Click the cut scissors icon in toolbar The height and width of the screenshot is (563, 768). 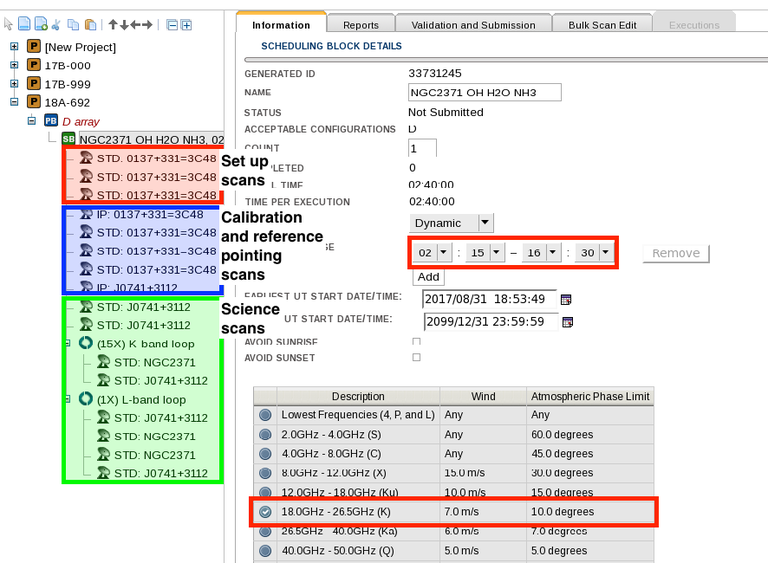click(56, 24)
